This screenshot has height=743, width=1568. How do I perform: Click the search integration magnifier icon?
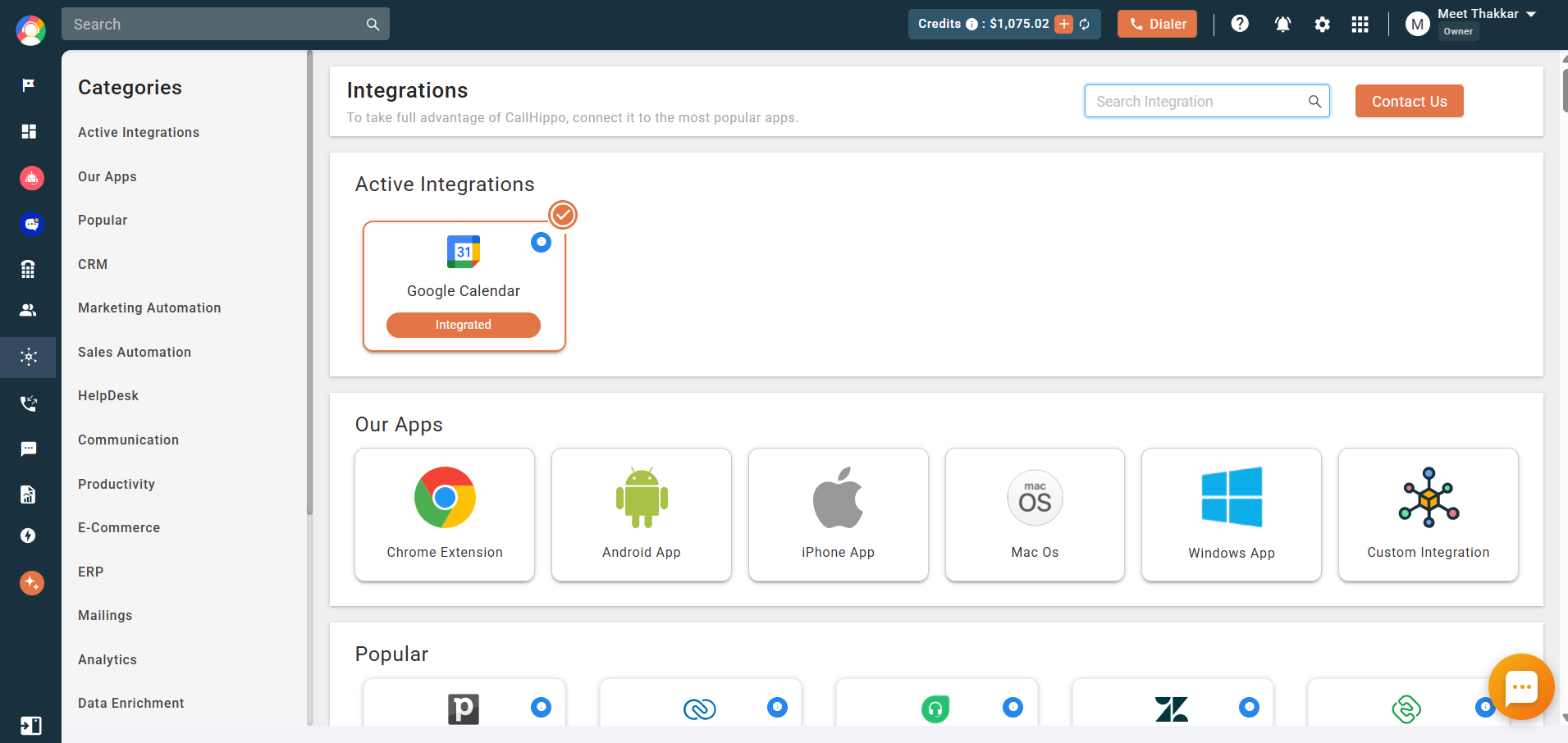pyautogui.click(x=1314, y=102)
